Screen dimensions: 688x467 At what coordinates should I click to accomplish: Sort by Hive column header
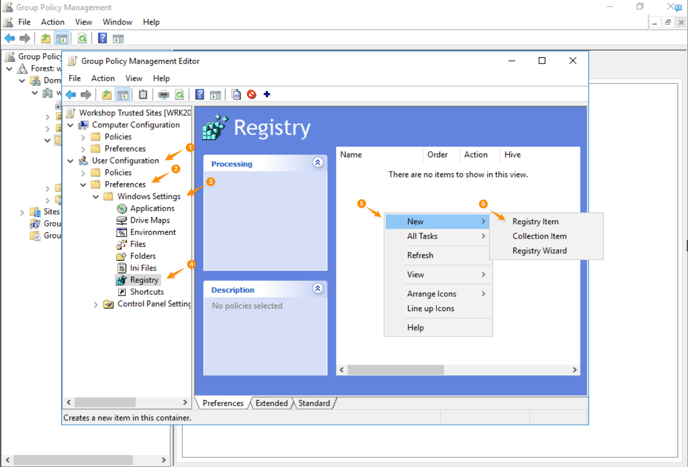pos(540,155)
